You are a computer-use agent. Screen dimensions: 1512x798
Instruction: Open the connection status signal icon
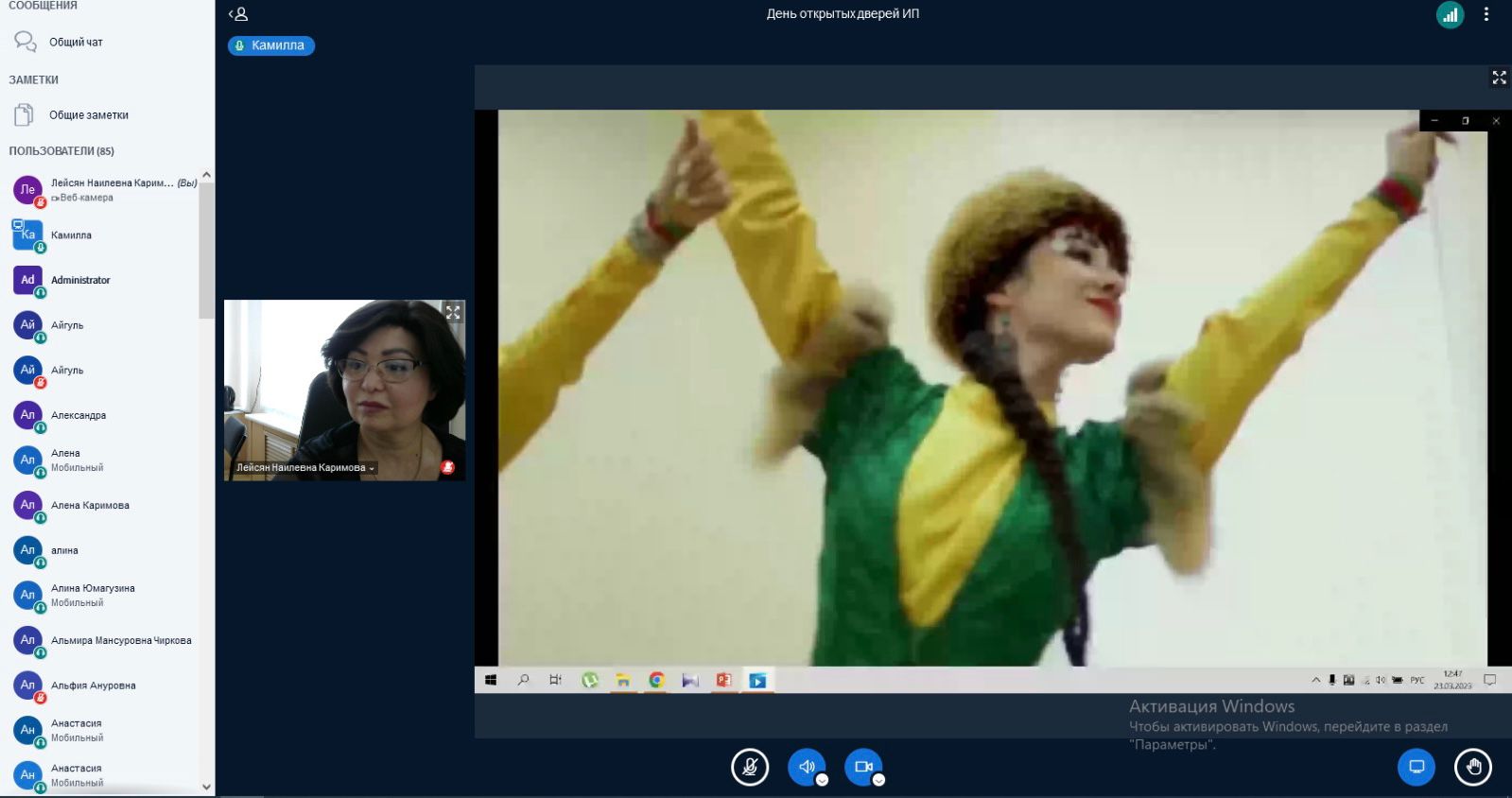1450,14
